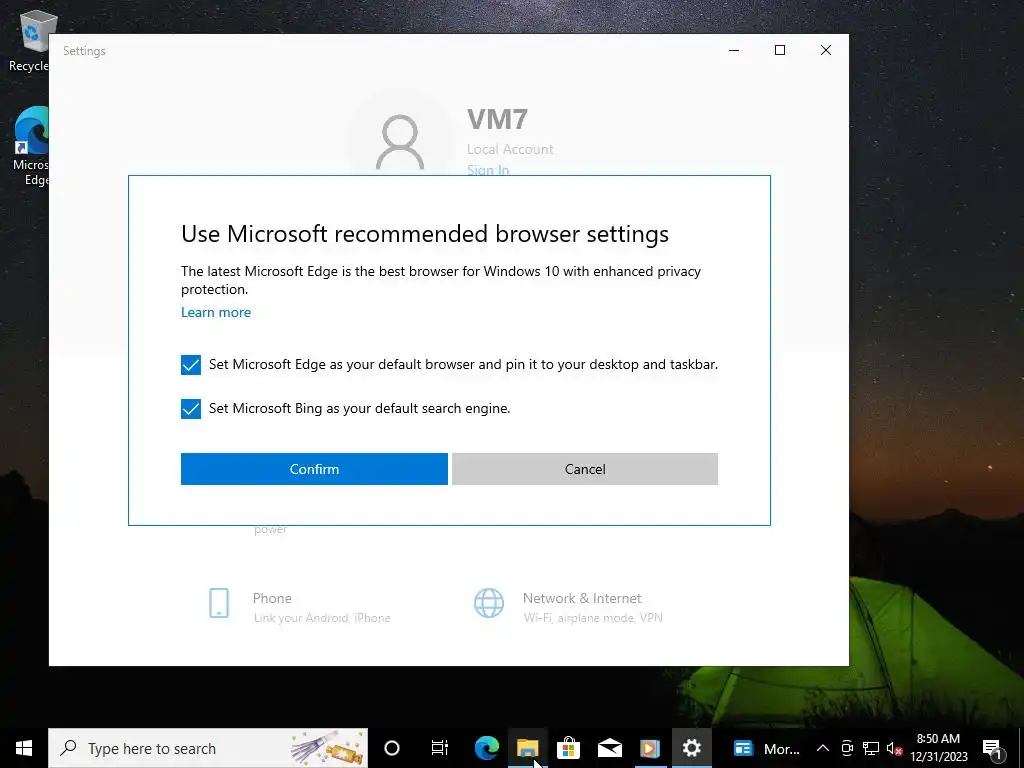The image size is (1024, 768).
Task: Open Task View from the taskbar
Action: click(x=440, y=748)
